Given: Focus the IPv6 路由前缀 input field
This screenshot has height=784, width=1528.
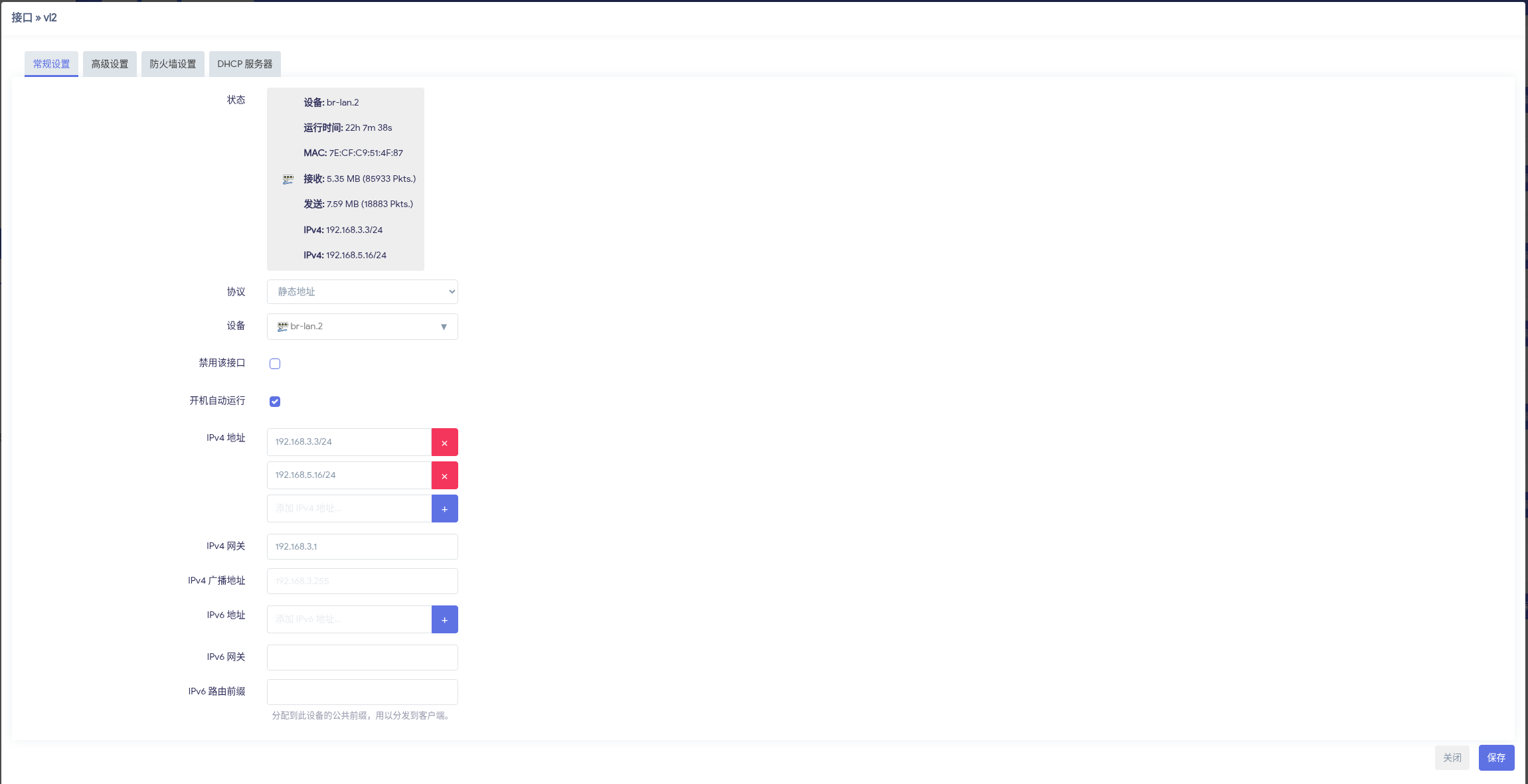Looking at the screenshot, I should [x=362, y=692].
